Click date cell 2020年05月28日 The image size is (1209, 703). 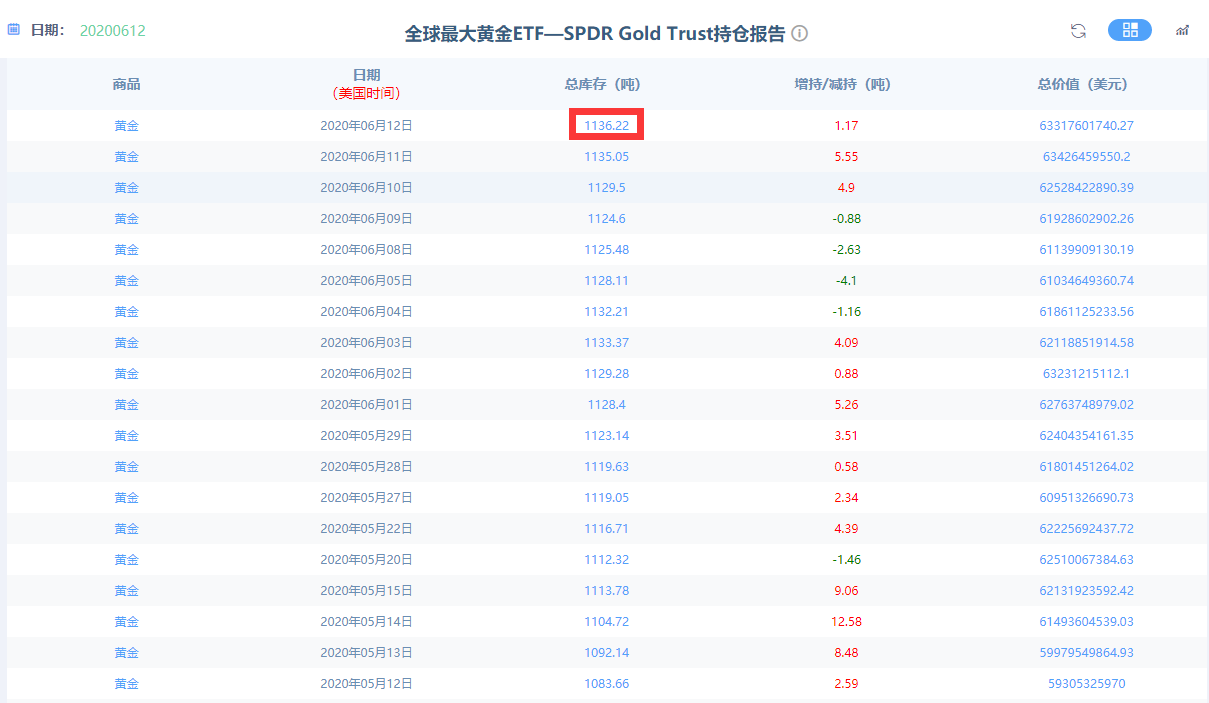coord(367,467)
